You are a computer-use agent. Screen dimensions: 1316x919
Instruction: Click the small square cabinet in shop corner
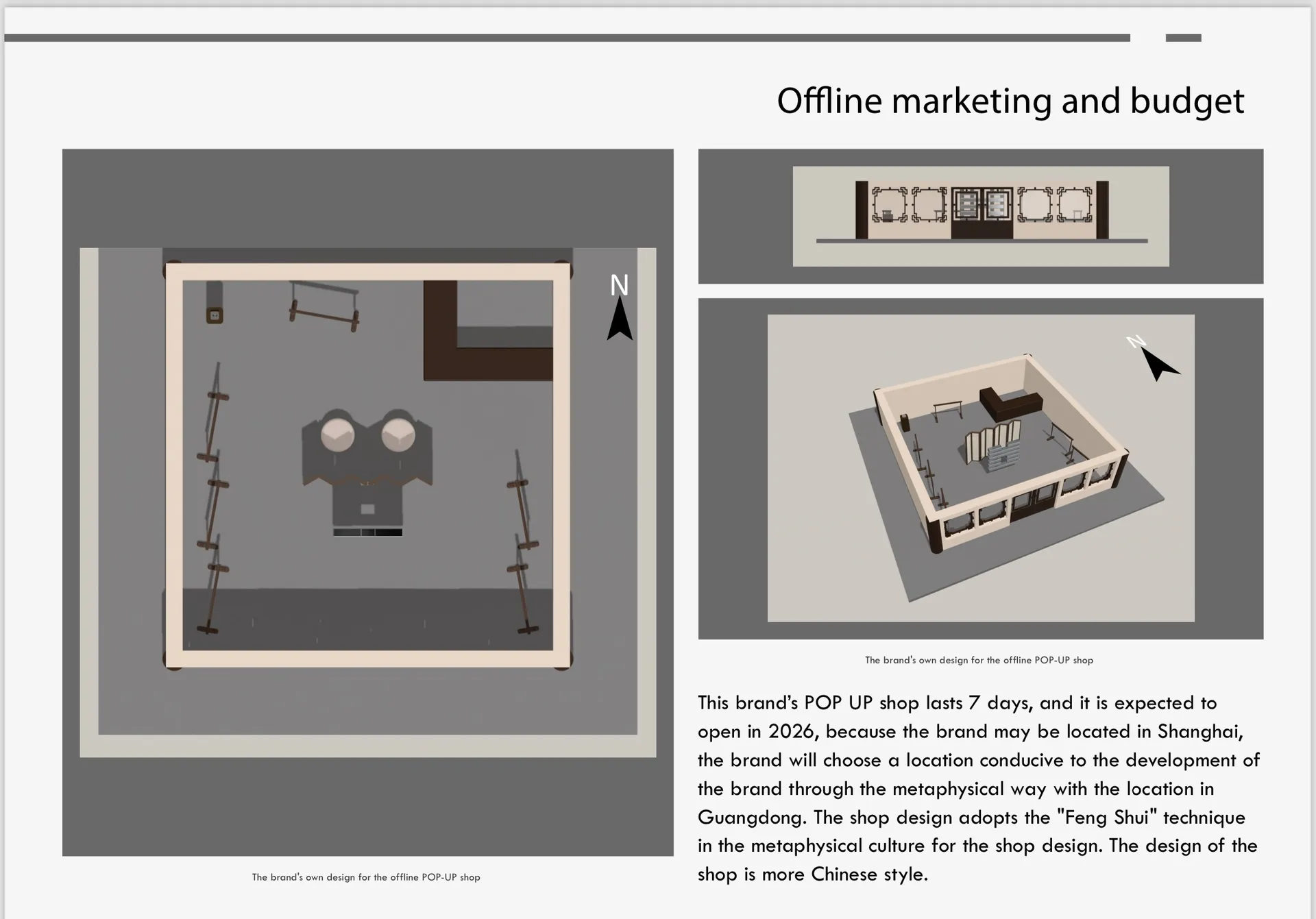215,315
